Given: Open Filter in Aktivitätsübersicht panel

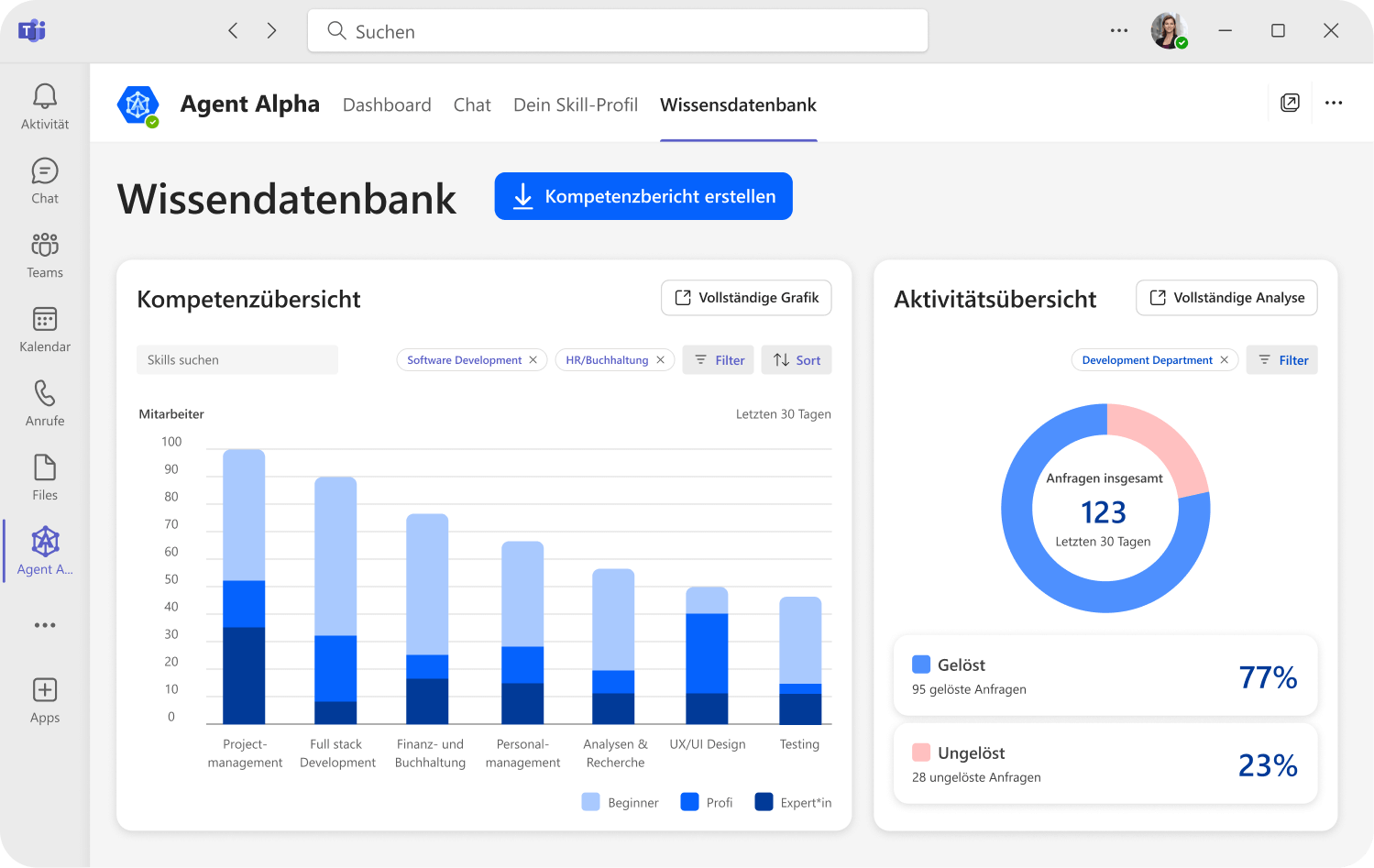Looking at the screenshot, I should 1282,360.
